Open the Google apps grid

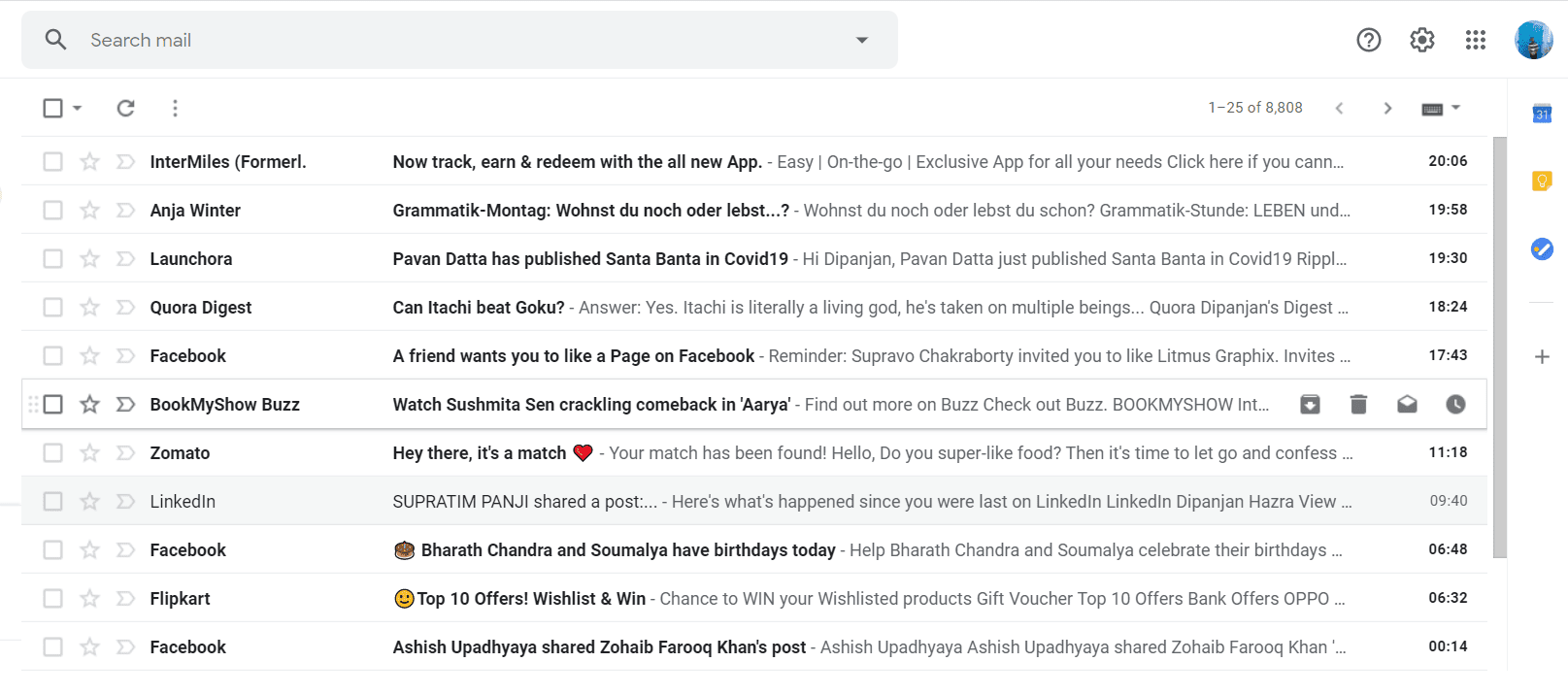tap(1476, 40)
